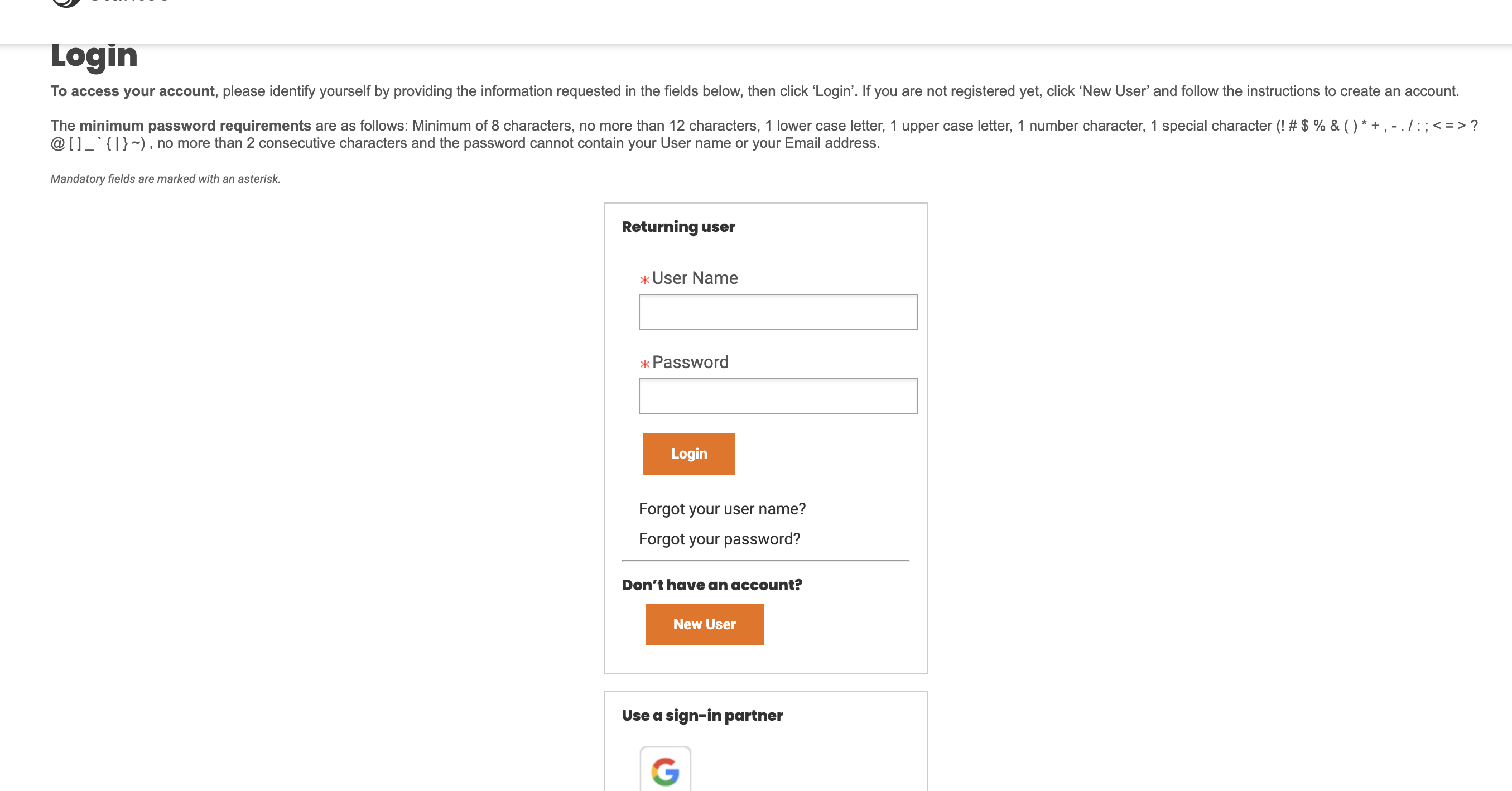Image resolution: width=1512 pixels, height=791 pixels.
Task: Click the large 'Login' page title
Action: click(x=94, y=56)
